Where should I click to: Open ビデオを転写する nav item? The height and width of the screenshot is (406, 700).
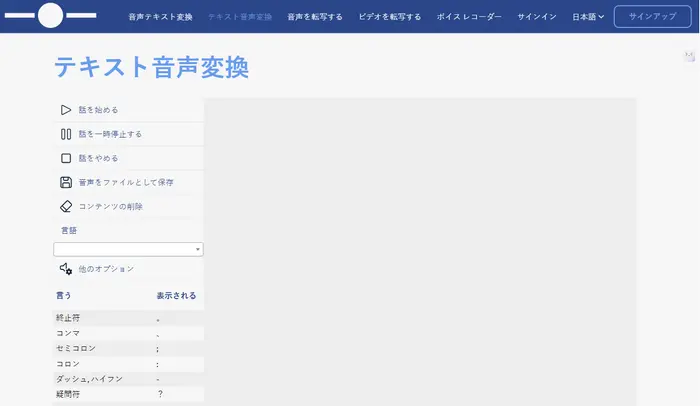click(x=390, y=17)
